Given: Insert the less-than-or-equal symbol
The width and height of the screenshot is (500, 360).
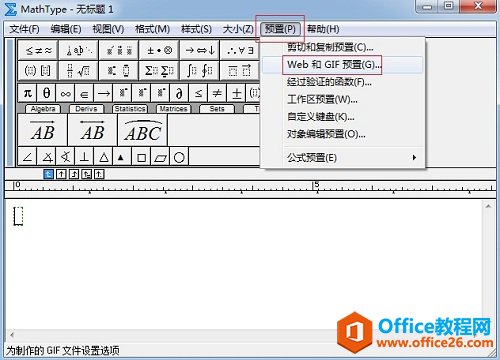Looking at the screenshot, I should coord(198,93).
